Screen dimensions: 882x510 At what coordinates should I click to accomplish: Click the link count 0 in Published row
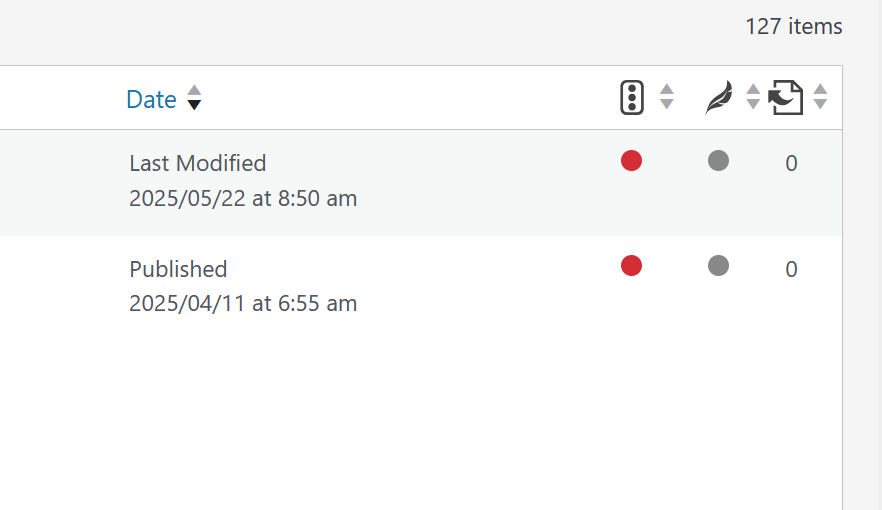[791, 269]
